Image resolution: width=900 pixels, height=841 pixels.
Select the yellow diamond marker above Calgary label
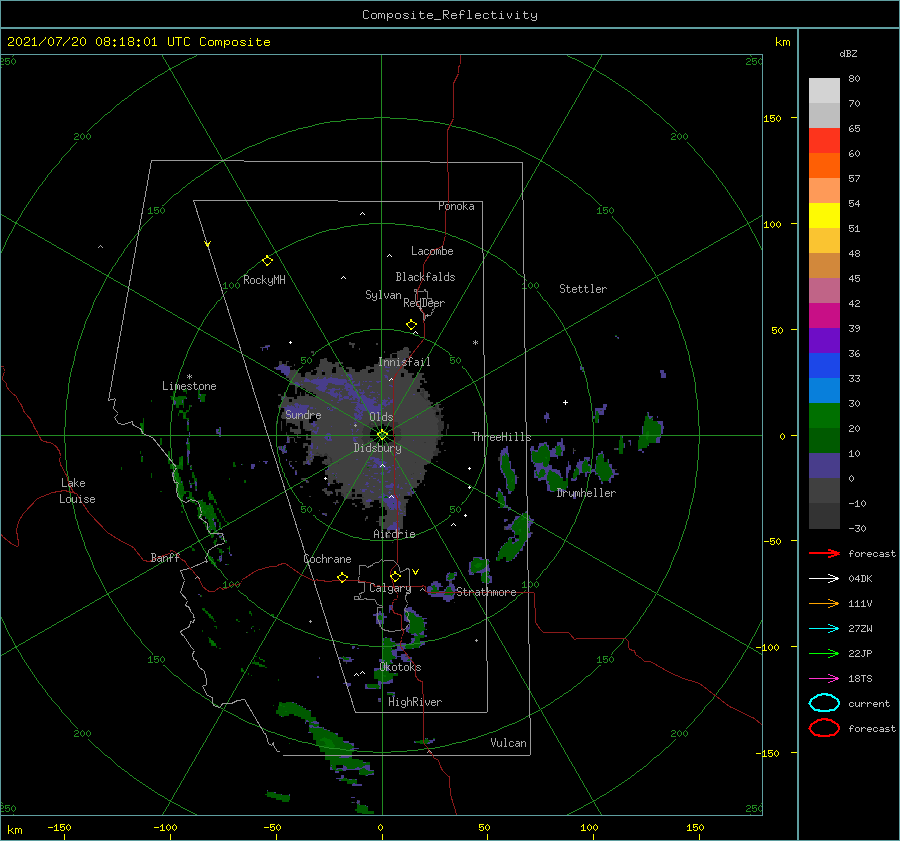[x=395, y=576]
